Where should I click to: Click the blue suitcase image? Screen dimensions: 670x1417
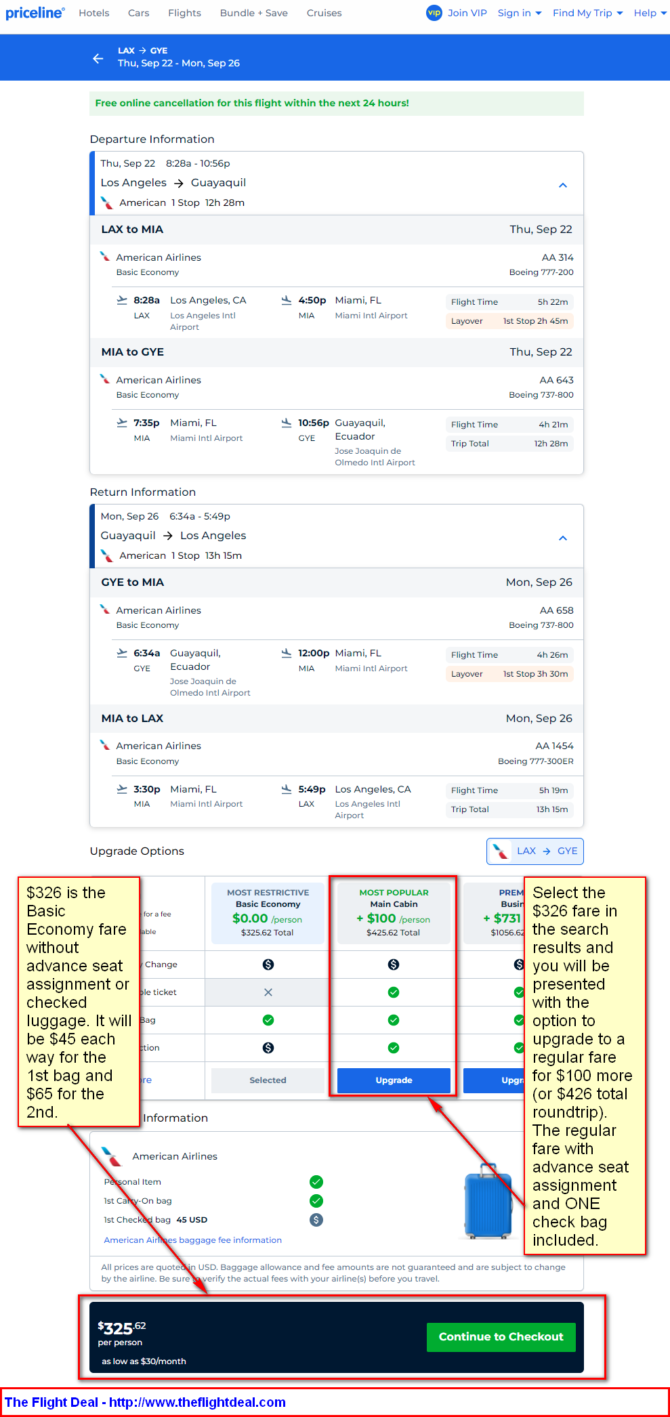(488, 1201)
